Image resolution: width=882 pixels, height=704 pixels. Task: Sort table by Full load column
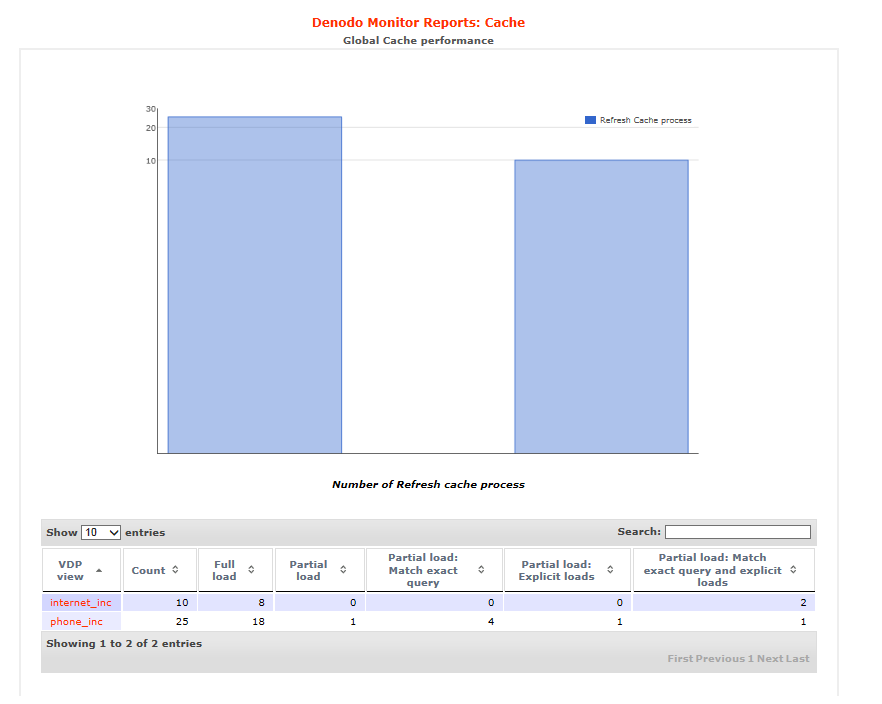click(x=235, y=570)
